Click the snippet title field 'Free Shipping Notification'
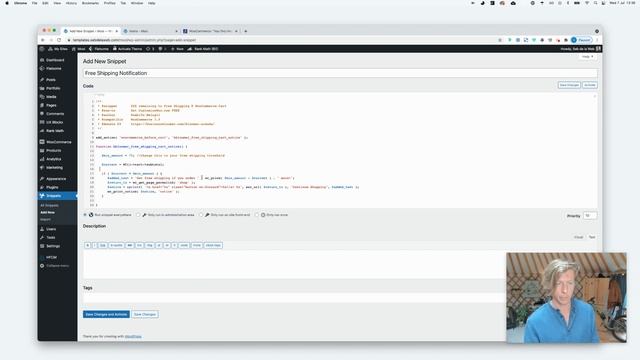Viewport: 640px width, 360px height. [340, 73]
